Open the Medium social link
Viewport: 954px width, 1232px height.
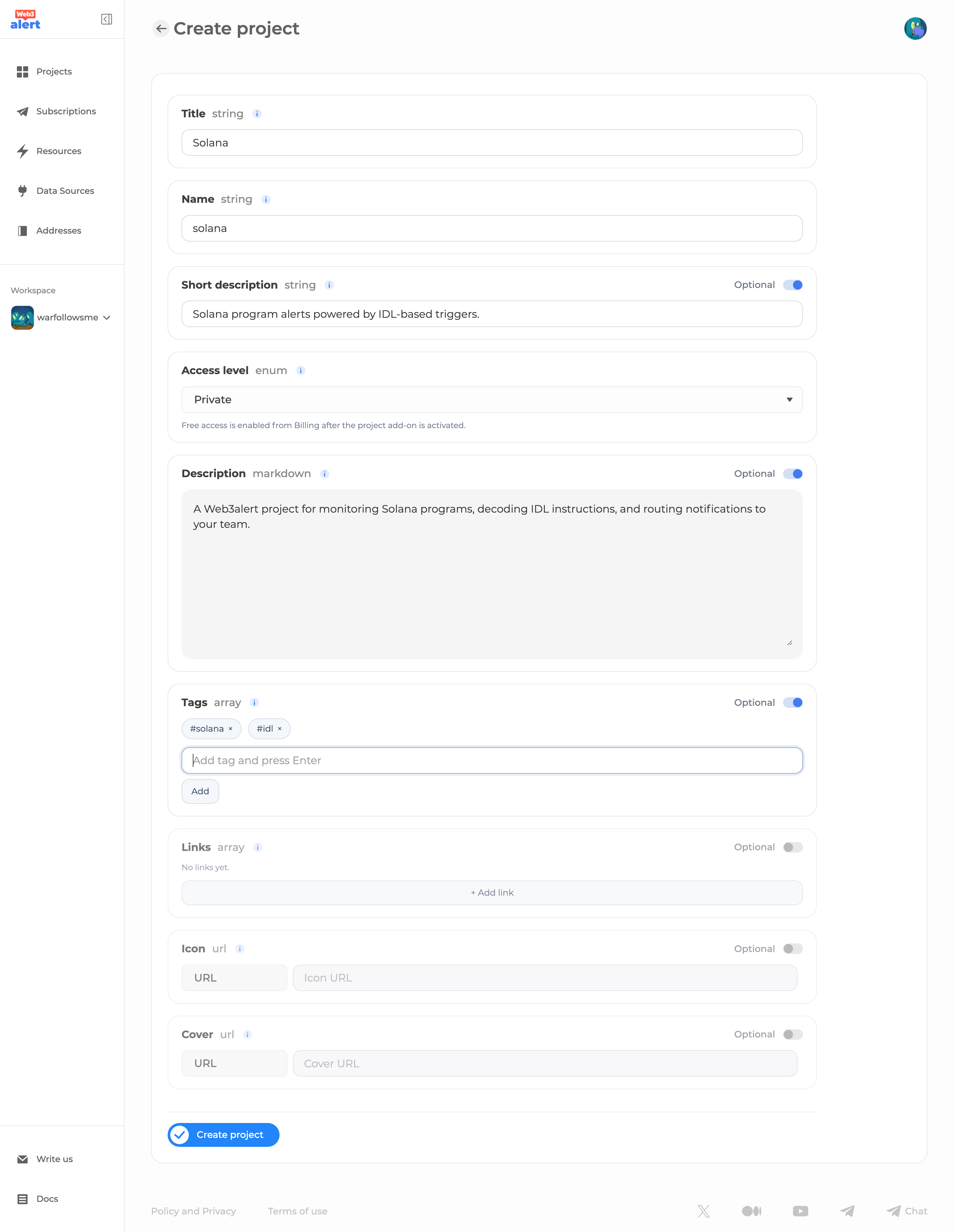[x=752, y=1211]
